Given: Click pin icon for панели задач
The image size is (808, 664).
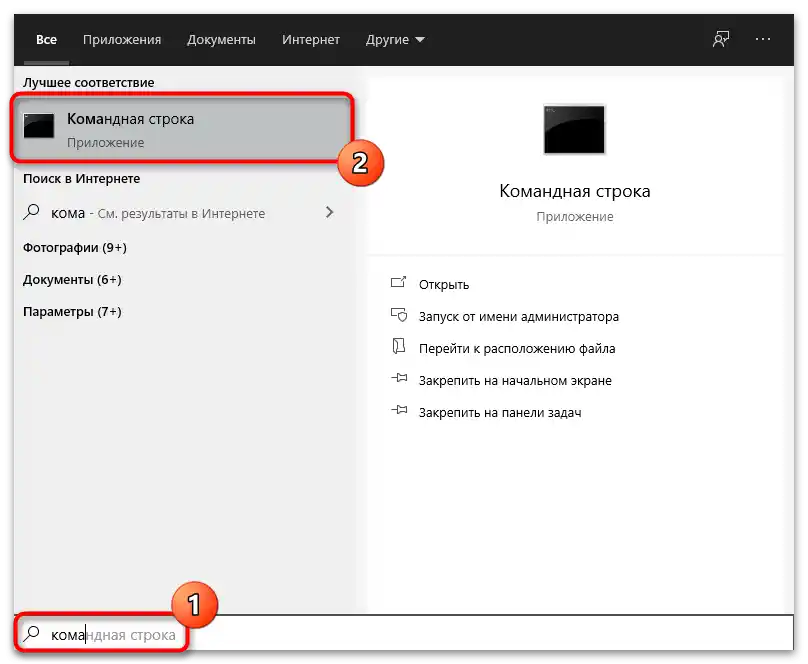Looking at the screenshot, I should tap(399, 411).
